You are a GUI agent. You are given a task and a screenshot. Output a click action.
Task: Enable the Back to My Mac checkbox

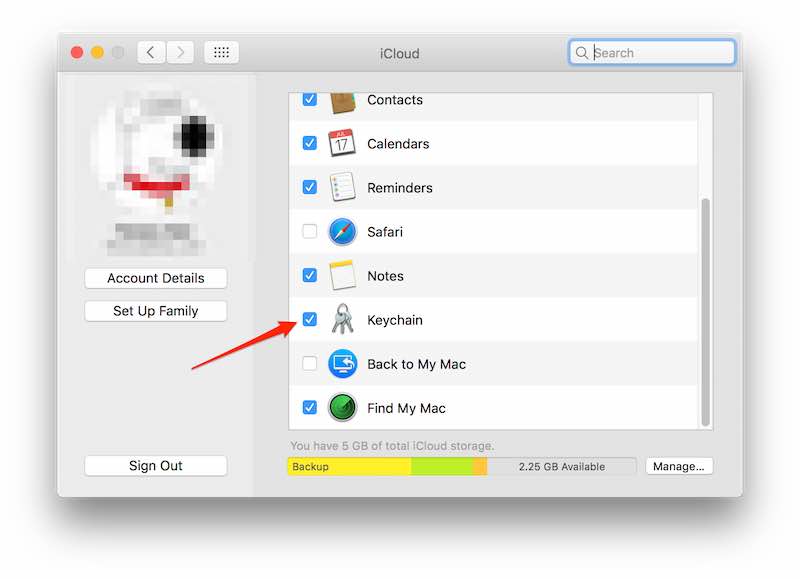(x=310, y=364)
